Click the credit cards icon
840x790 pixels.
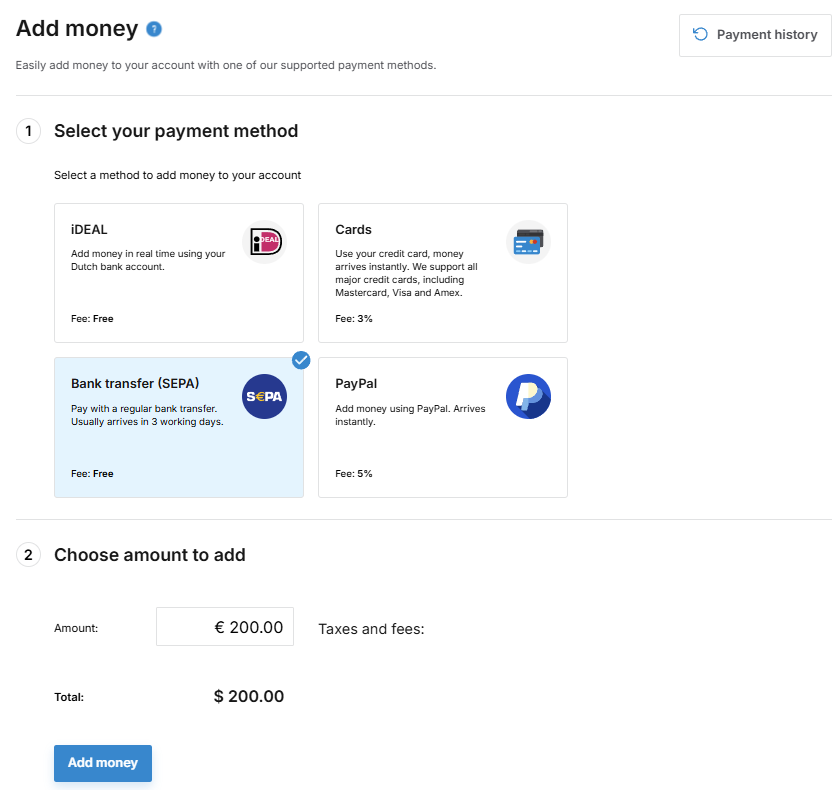click(528, 242)
